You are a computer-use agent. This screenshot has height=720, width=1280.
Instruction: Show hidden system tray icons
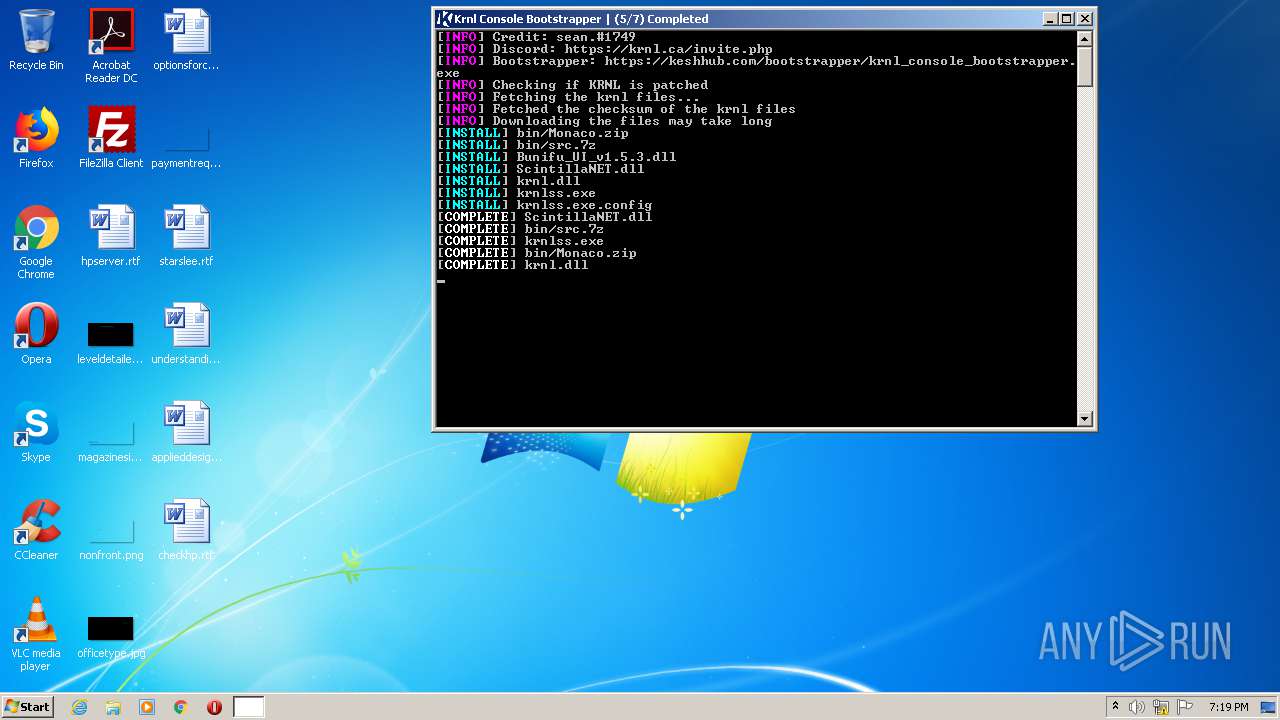pos(1115,707)
